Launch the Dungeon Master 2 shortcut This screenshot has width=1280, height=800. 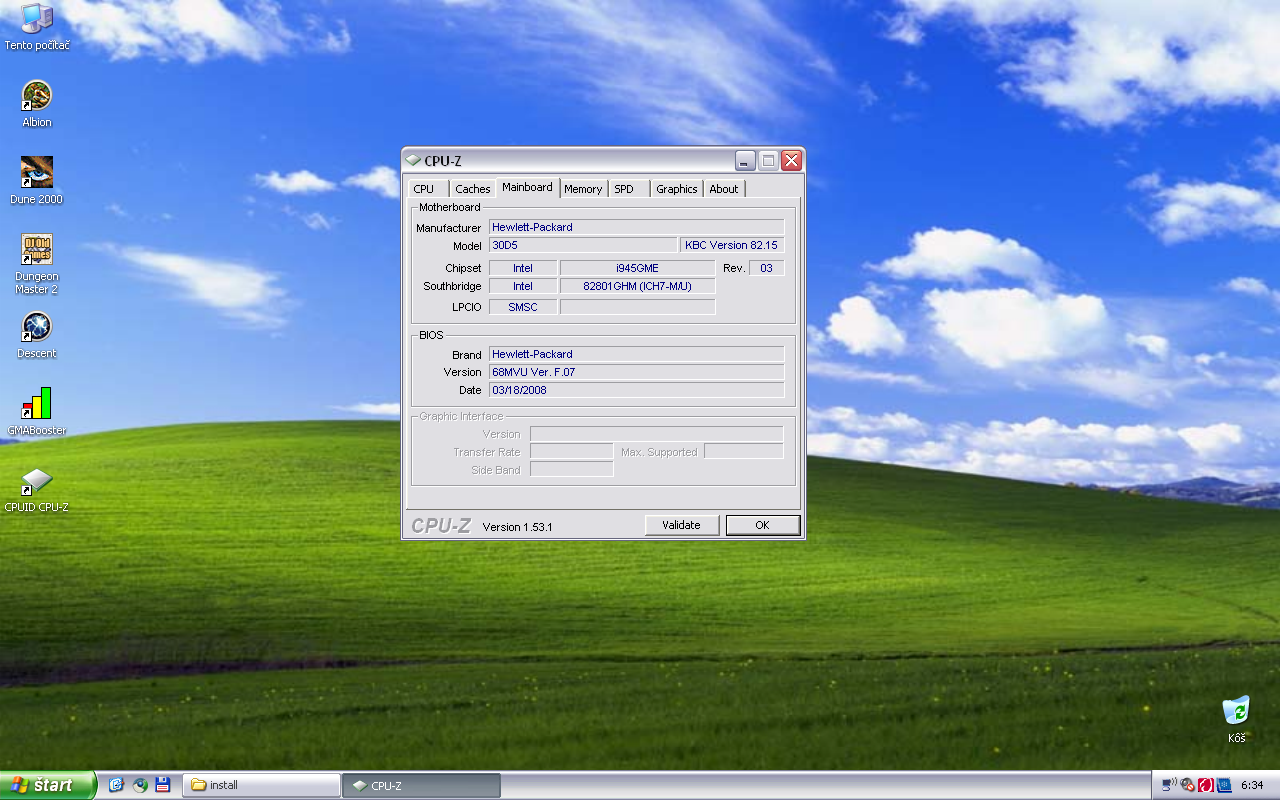[37, 264]
